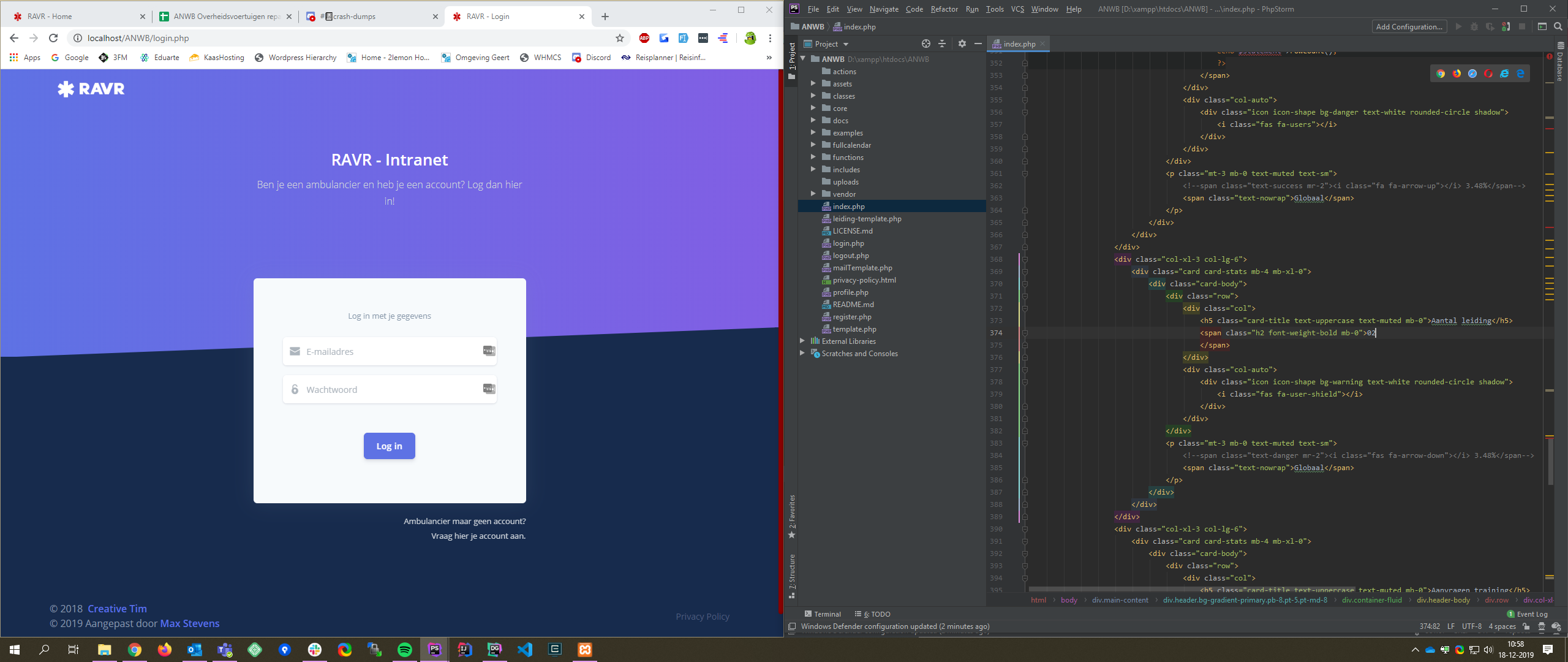1568x662 pixels.
Task: Toggle the Terminal tool window
Action: coord(823,614)
